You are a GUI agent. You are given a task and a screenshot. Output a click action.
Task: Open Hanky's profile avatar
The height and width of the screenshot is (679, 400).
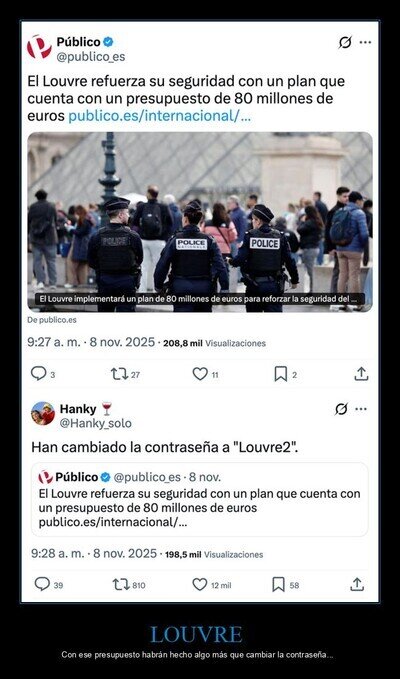(x=43, y=413)
